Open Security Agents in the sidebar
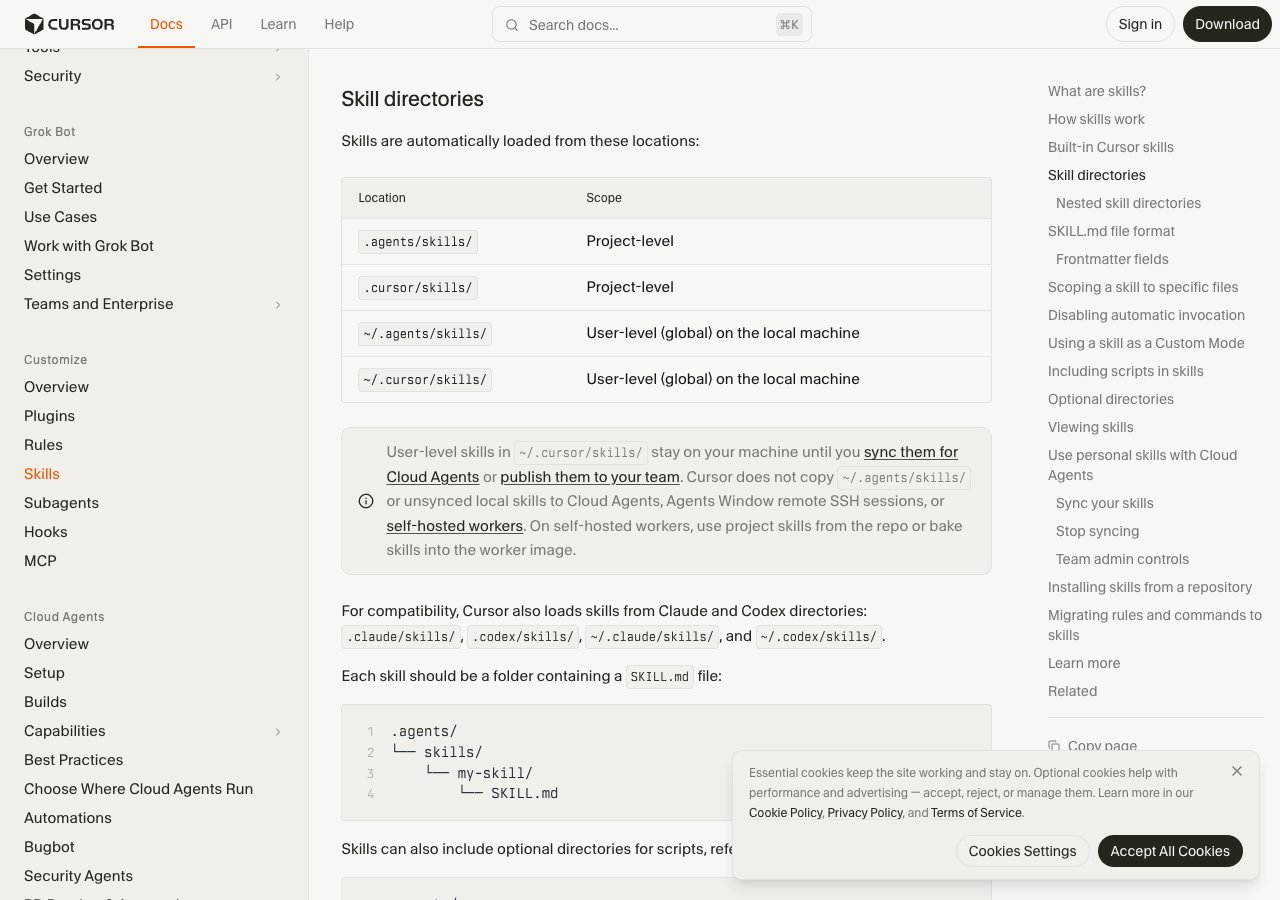The height and width of the screenshot is (900, 1280). (x=78, y=876)
